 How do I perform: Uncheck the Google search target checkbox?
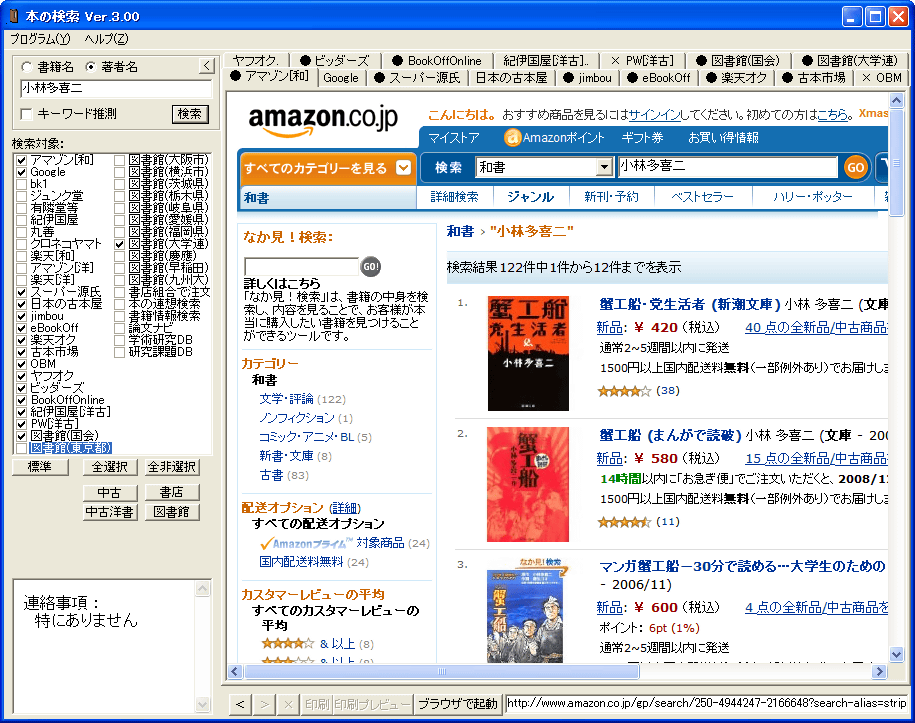22,172
